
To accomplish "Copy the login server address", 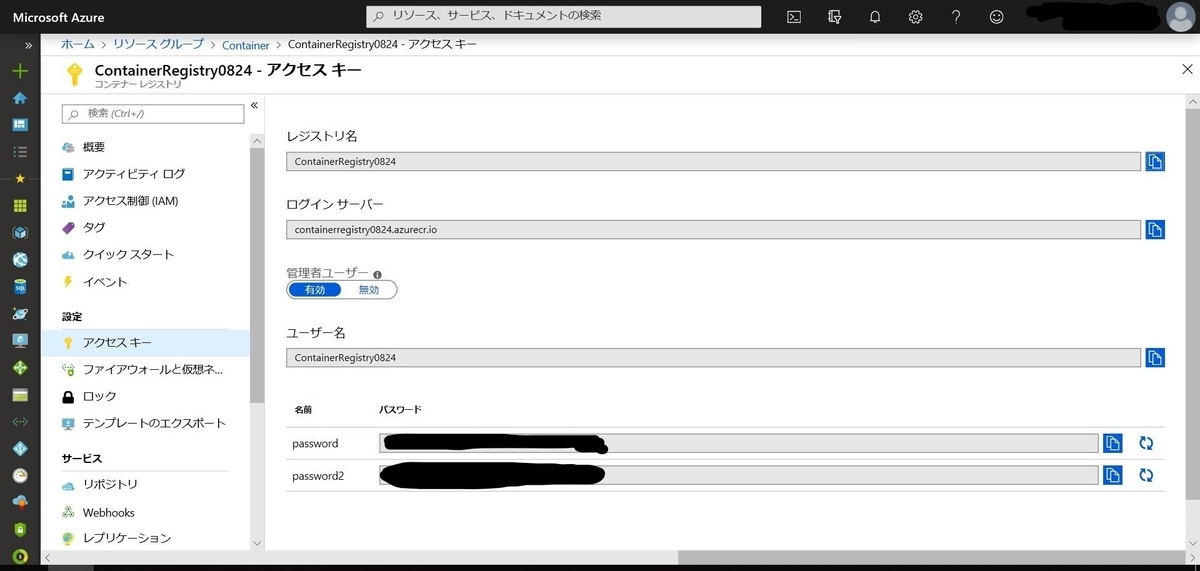I will point(1155,230).
